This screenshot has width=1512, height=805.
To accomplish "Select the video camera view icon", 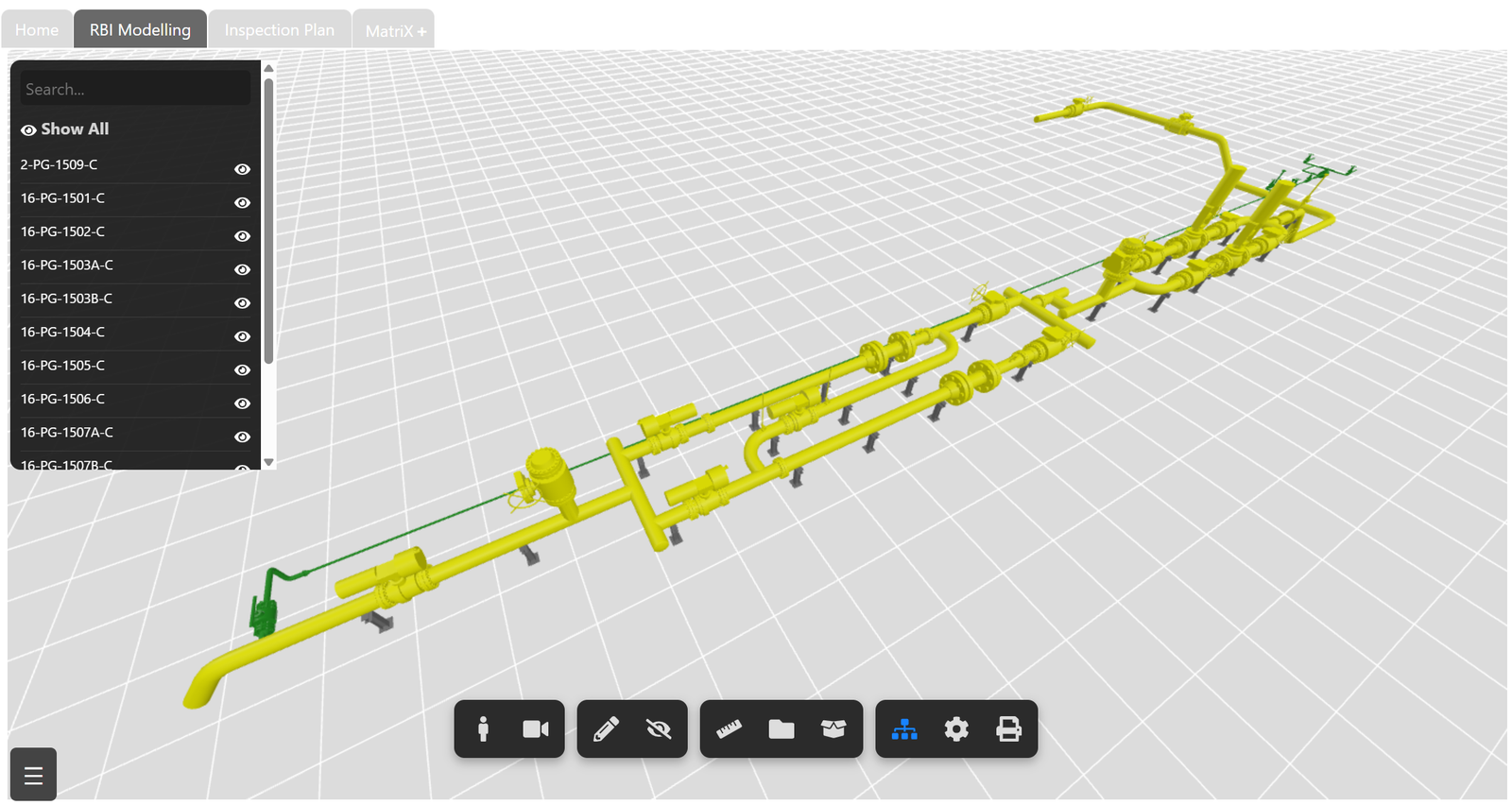I will tap(536, 728).
